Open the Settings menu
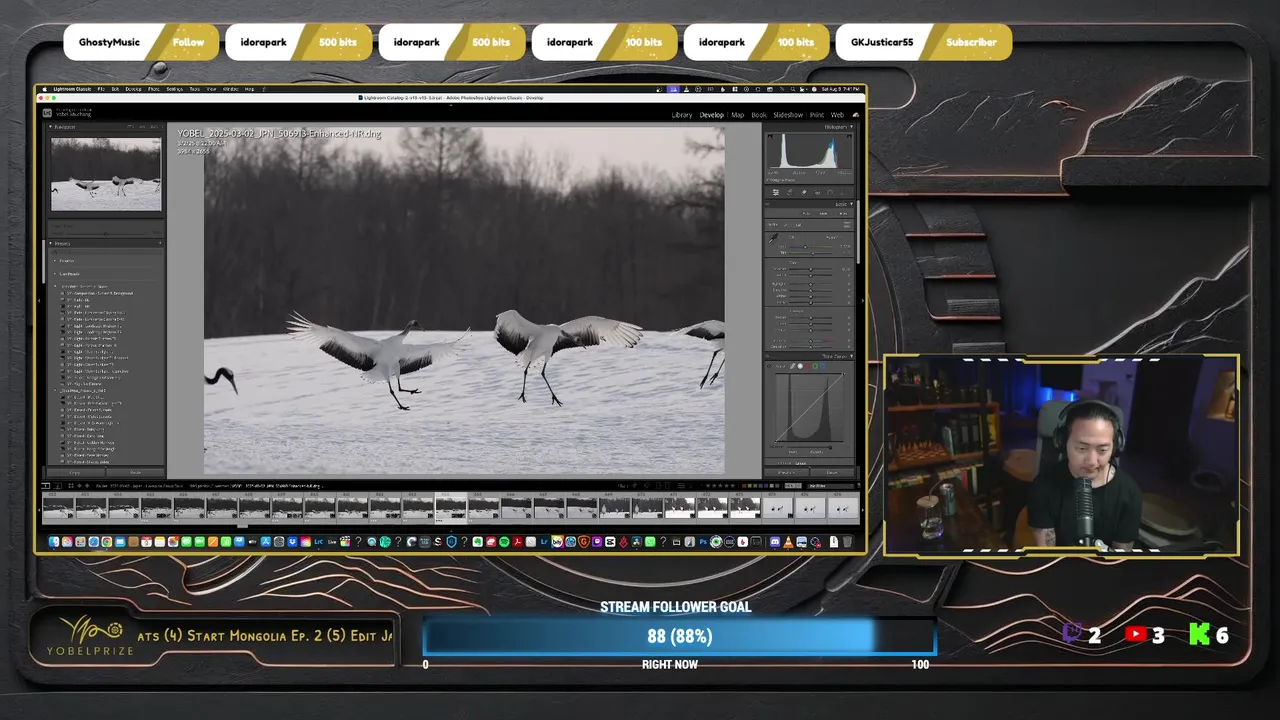Viewport: 1280px width, 720px height. tap(175, 89)
